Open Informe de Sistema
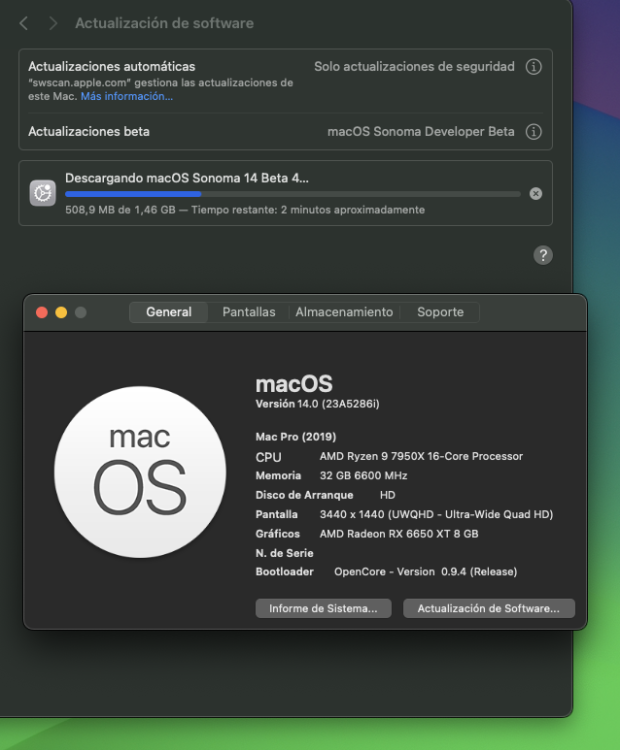The width and height of the screenshot is (620, 750). click(x=323, y=608)
